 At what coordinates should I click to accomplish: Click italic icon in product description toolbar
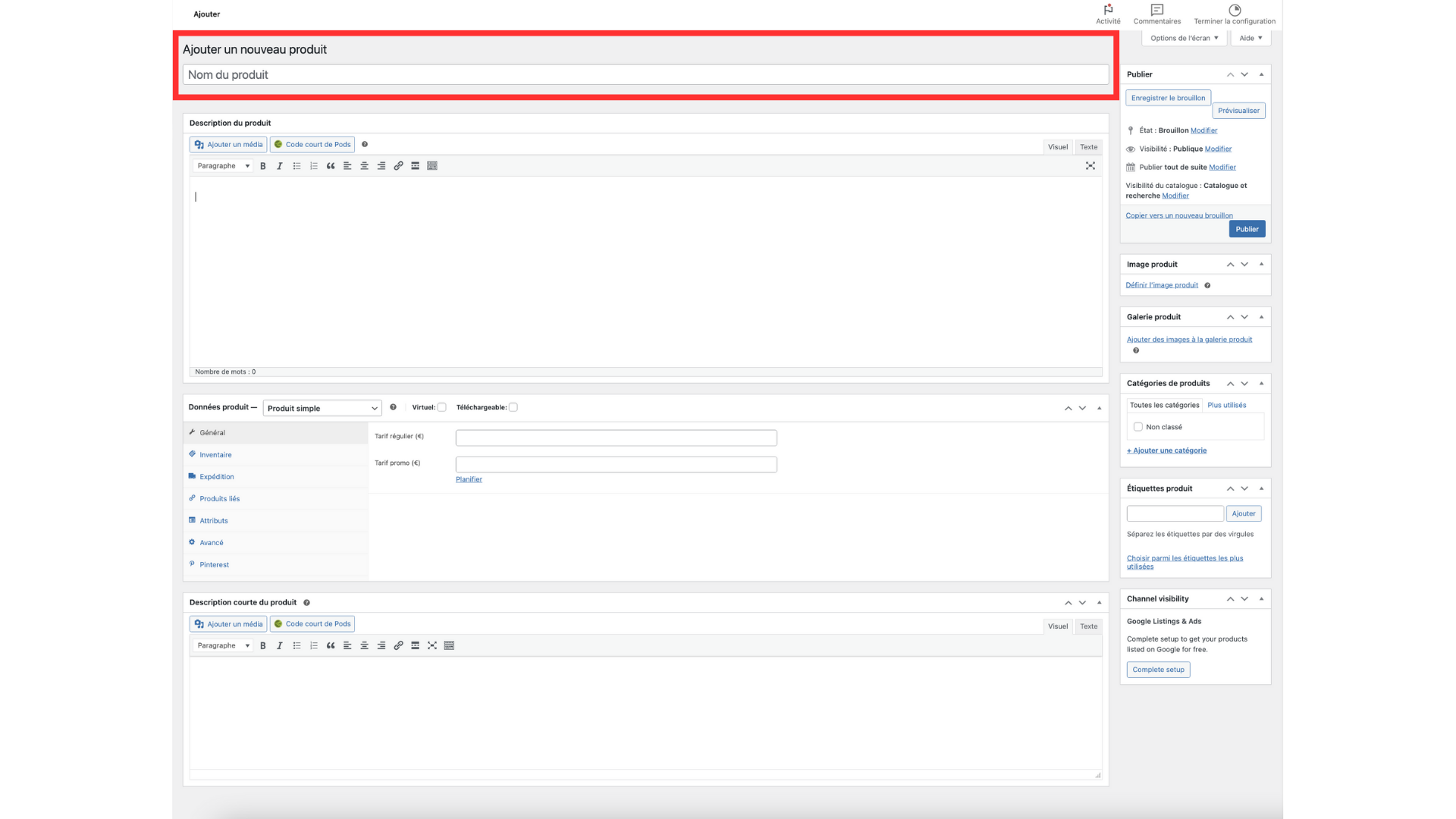[280, 166]
